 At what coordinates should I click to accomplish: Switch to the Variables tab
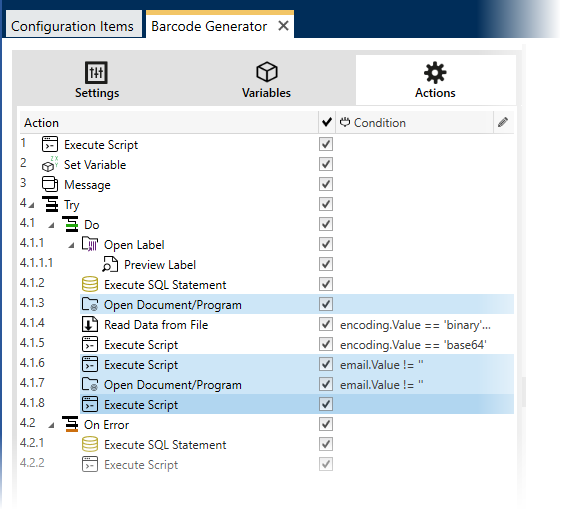pos(266,80)
